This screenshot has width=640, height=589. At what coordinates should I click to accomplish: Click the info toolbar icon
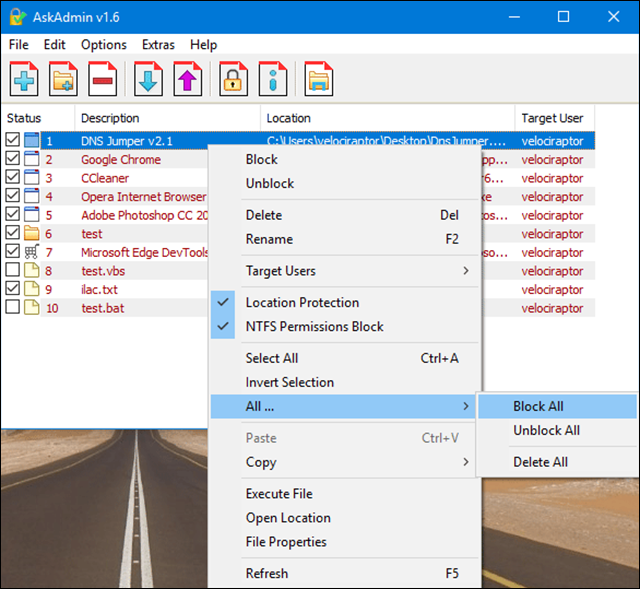(x=273, y=79)
